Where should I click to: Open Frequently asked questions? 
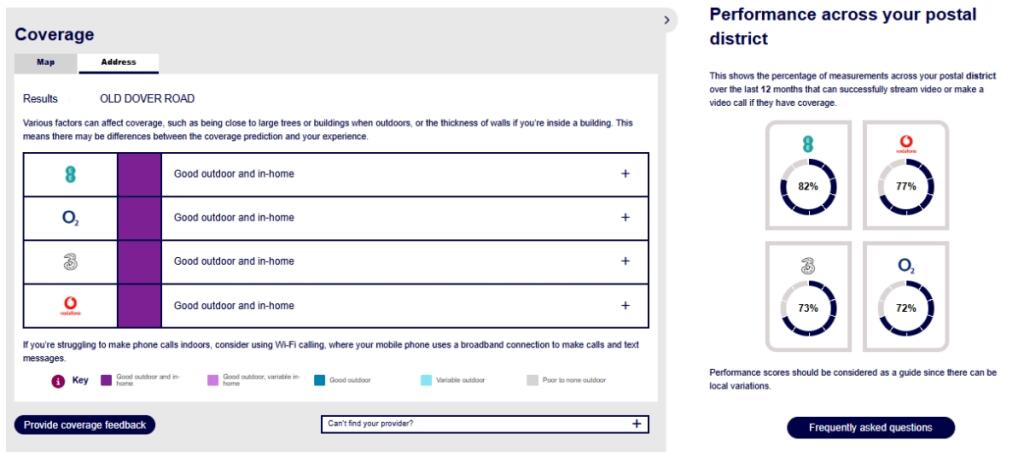871,428
